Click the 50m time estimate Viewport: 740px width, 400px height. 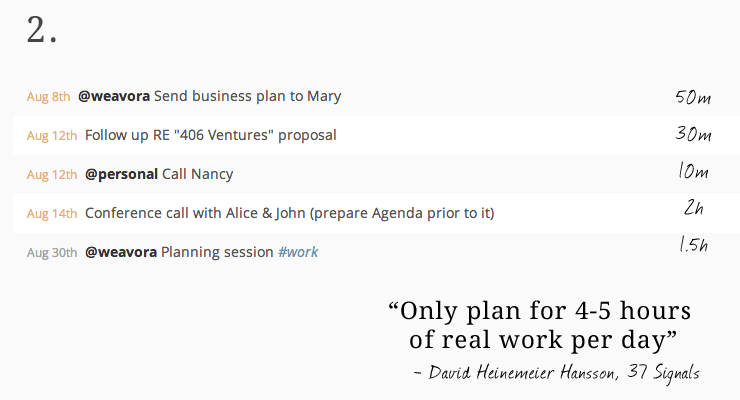[x=693, y=97]
